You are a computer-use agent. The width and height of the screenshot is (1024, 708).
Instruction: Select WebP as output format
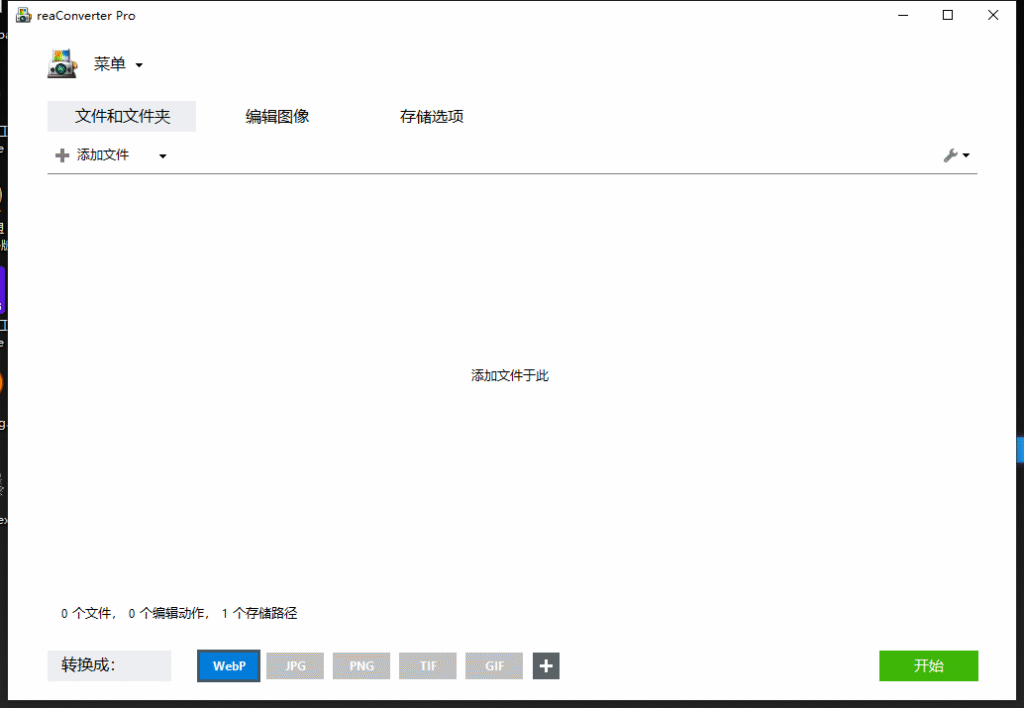pos(229,666)
